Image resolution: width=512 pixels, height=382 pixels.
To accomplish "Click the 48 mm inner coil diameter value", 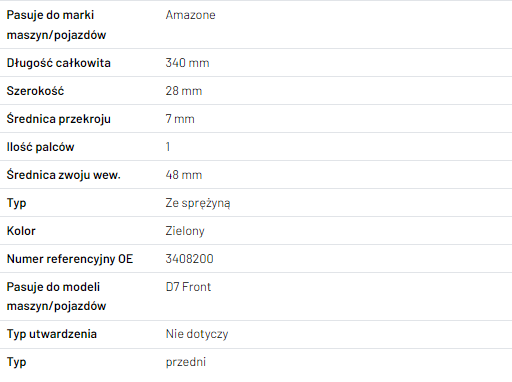I will [x=184, y=175].
